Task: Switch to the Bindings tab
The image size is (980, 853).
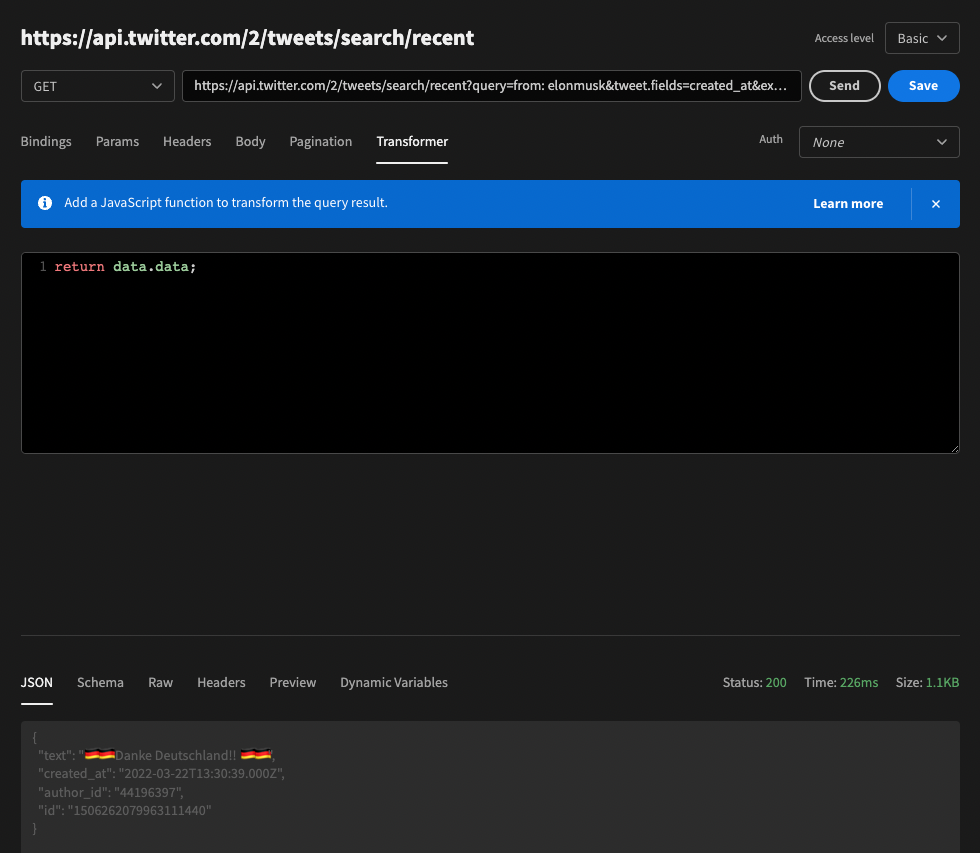Action: tap(46, 141)
